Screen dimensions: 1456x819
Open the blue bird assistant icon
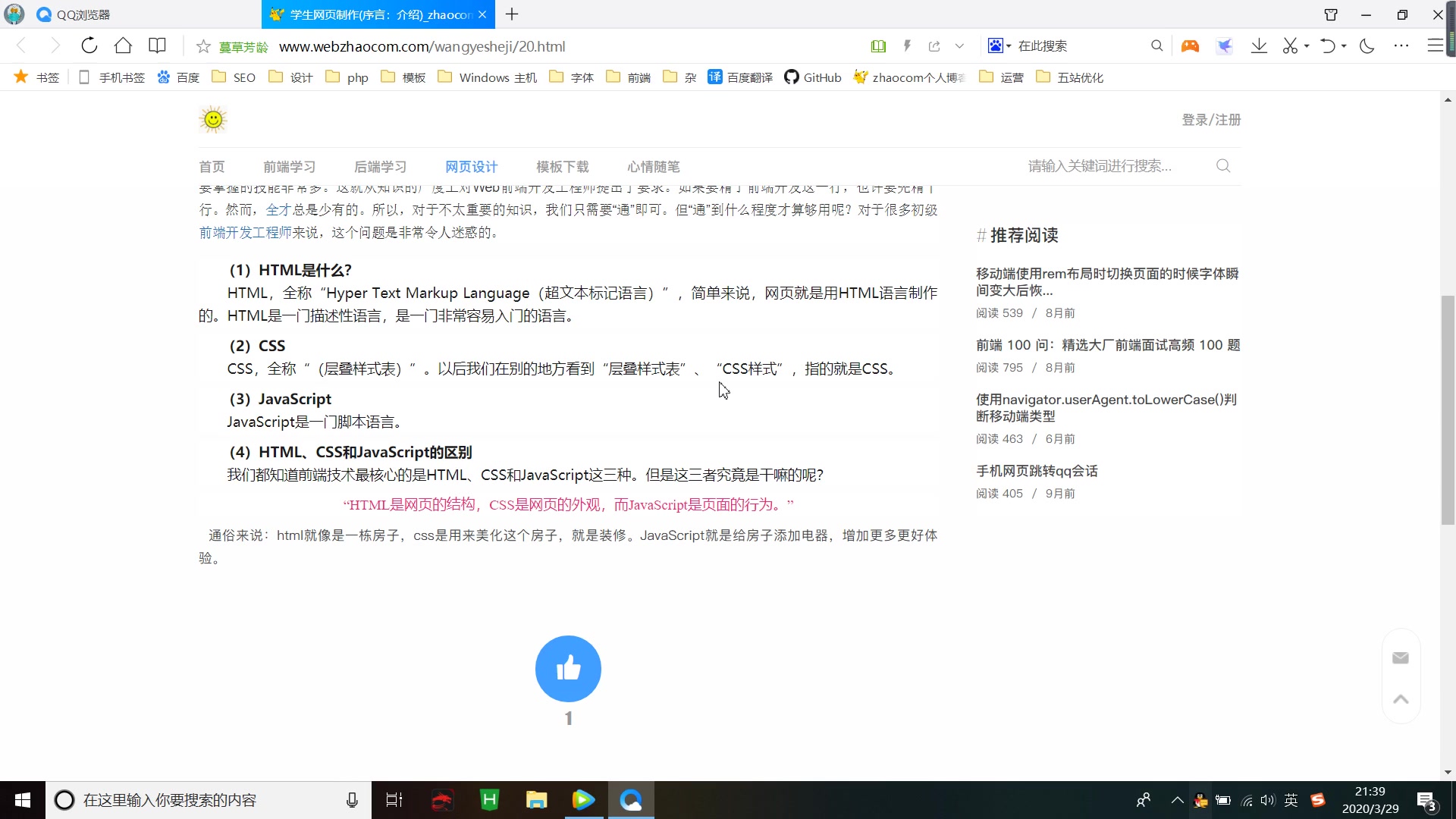pyautogui.click(x=1224, y=45)
